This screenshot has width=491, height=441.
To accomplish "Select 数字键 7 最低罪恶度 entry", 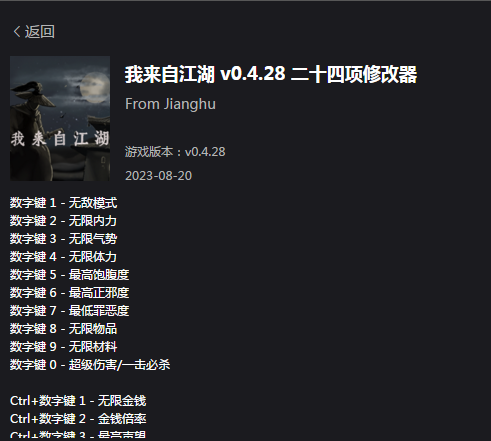I will [69, 311].
